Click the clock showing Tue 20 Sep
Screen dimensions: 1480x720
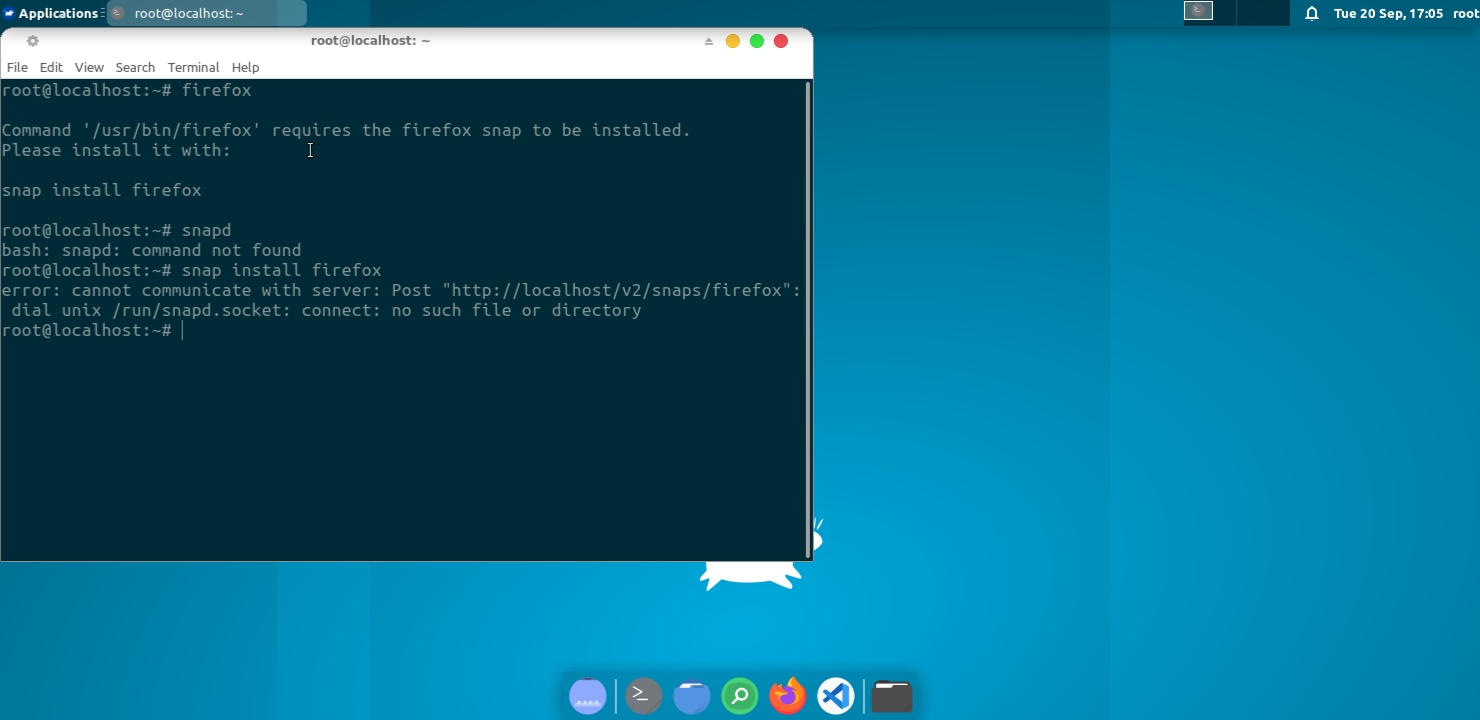1380,13
